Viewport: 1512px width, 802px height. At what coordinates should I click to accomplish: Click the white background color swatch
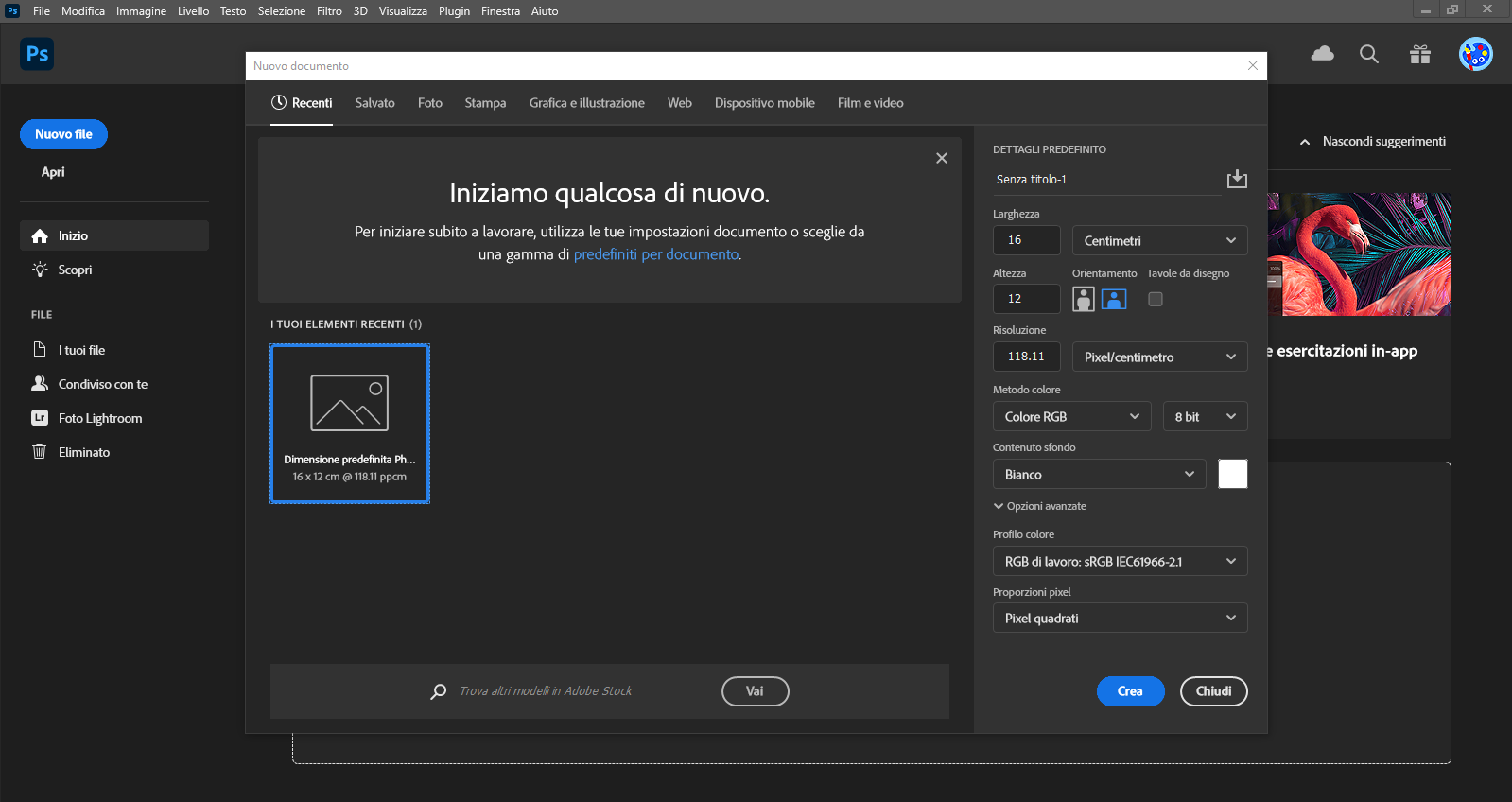point(1233,474)
